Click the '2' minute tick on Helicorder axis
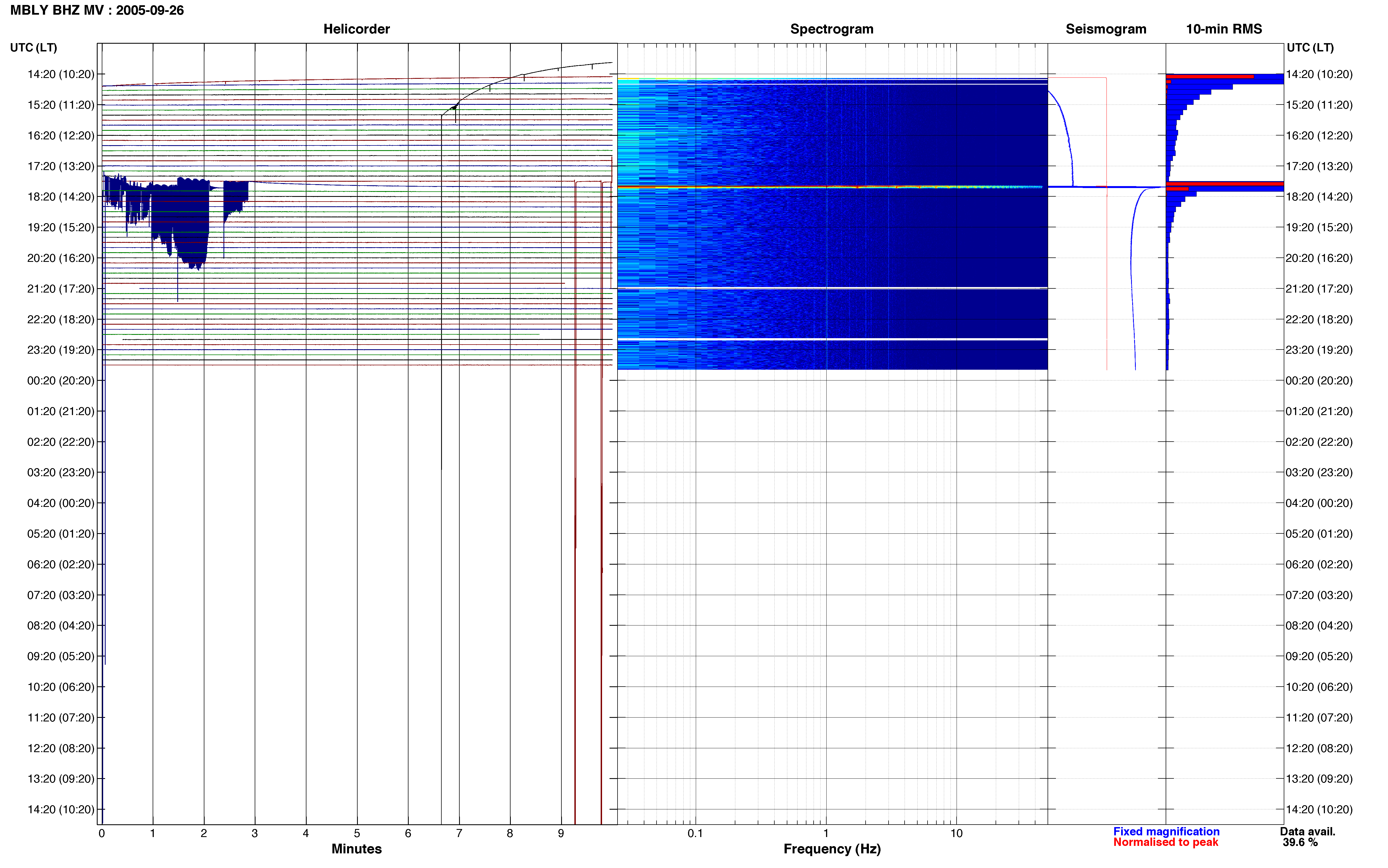Screen dimensions: 1388x868 click(x=204, y=833)
